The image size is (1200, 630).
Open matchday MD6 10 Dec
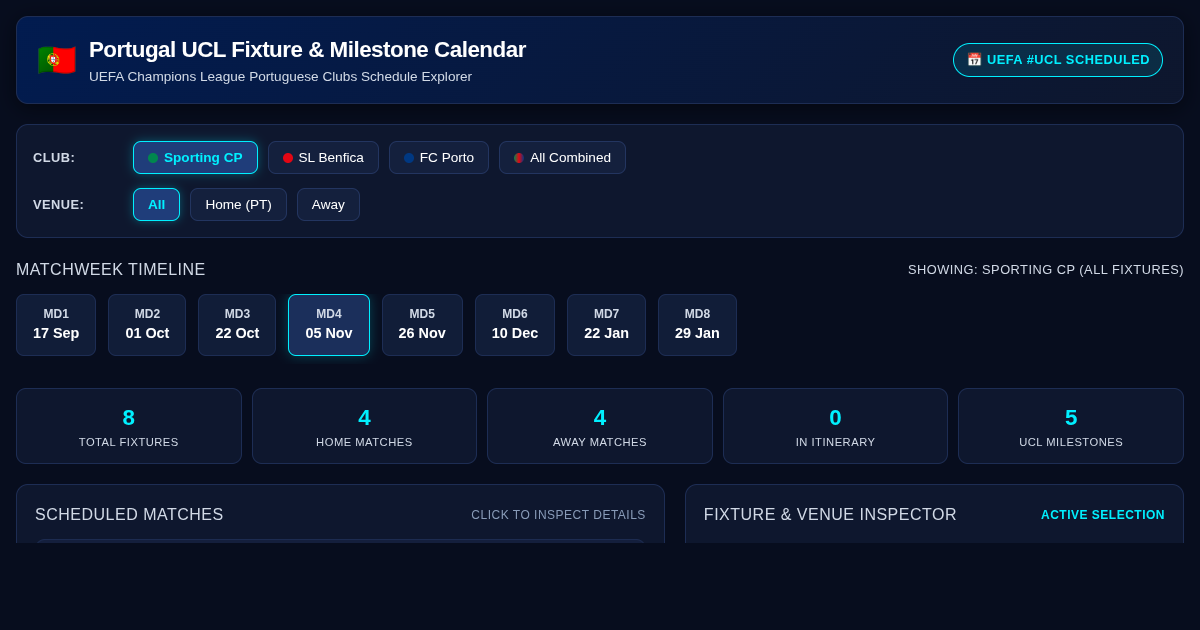(515, 325)
